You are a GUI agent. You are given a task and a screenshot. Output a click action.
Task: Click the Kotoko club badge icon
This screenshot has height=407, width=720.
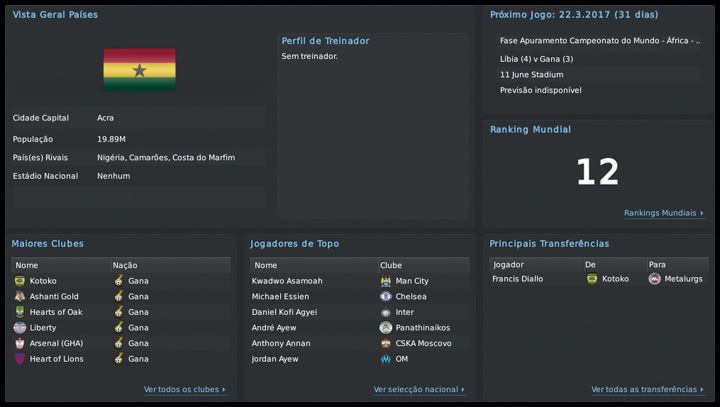point(19,281)
